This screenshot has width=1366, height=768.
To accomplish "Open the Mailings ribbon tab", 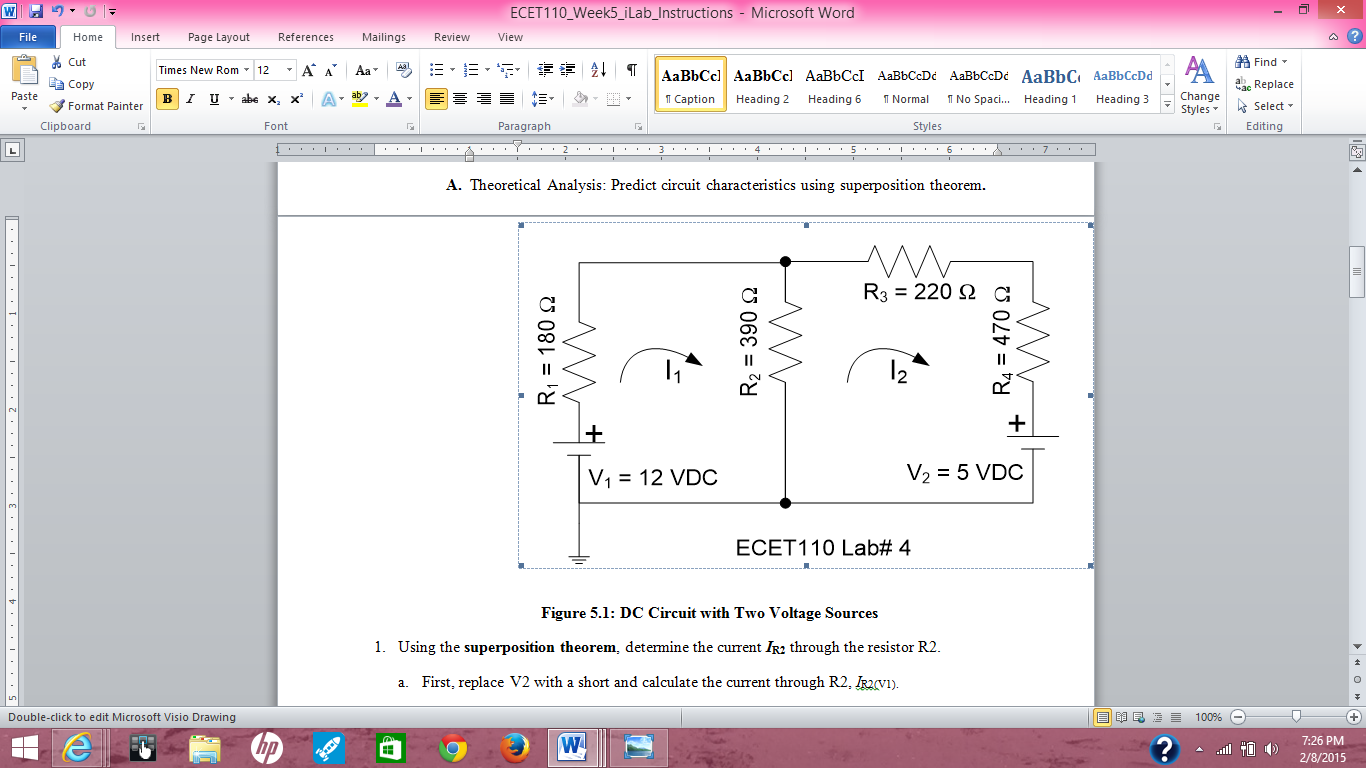I will pos(385,37).
